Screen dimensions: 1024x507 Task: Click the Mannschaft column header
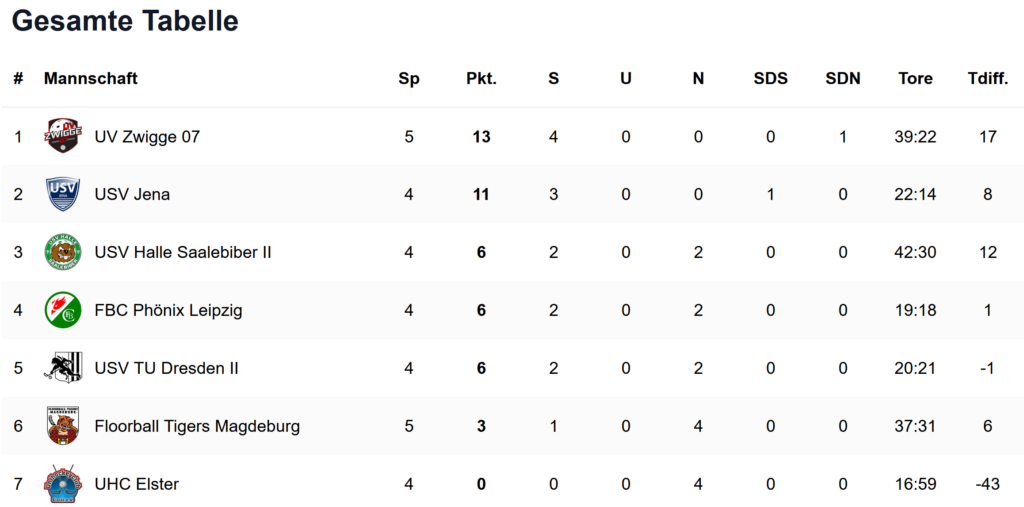[91, 79]
